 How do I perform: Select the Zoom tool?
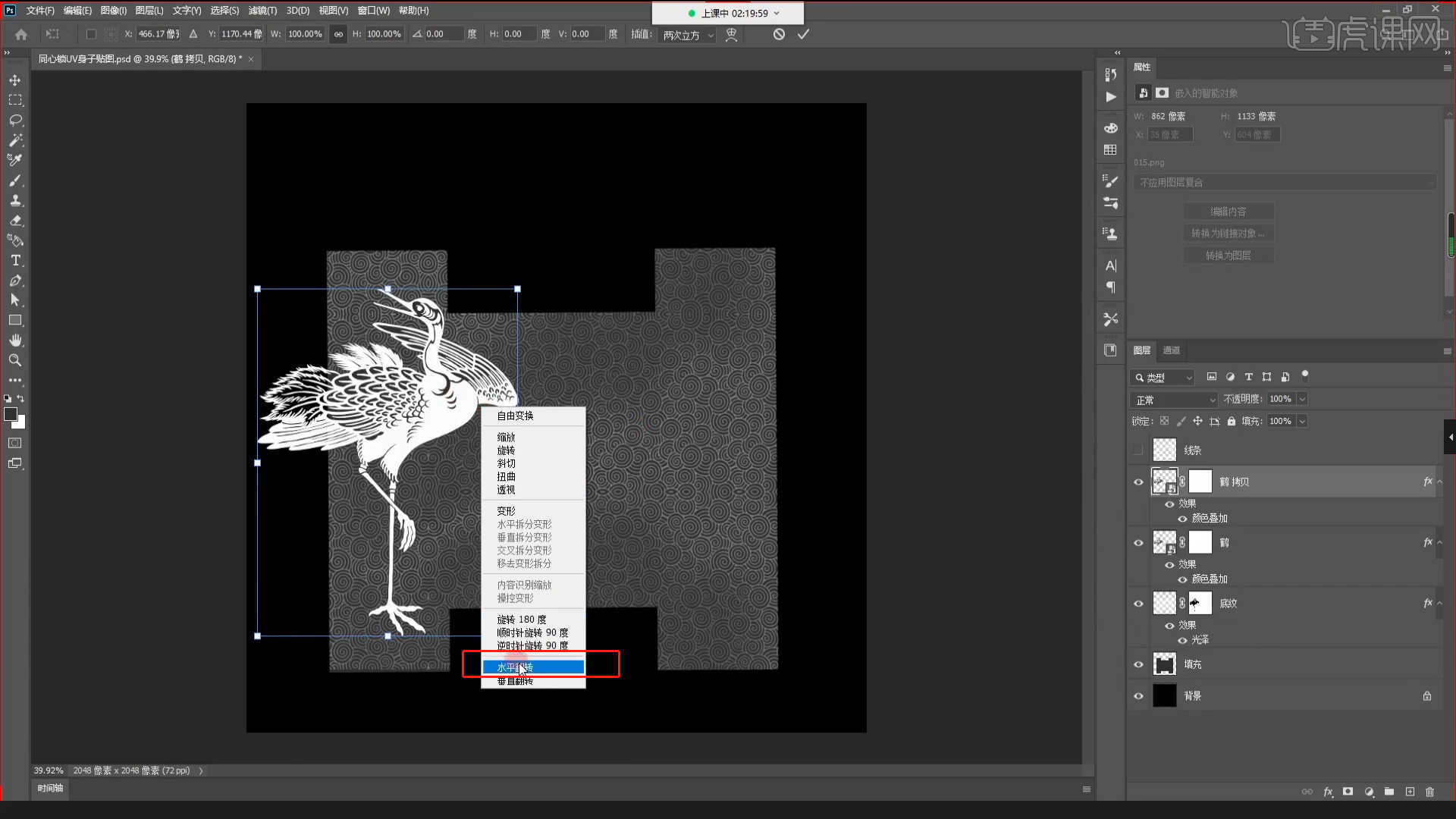(15, 360)
